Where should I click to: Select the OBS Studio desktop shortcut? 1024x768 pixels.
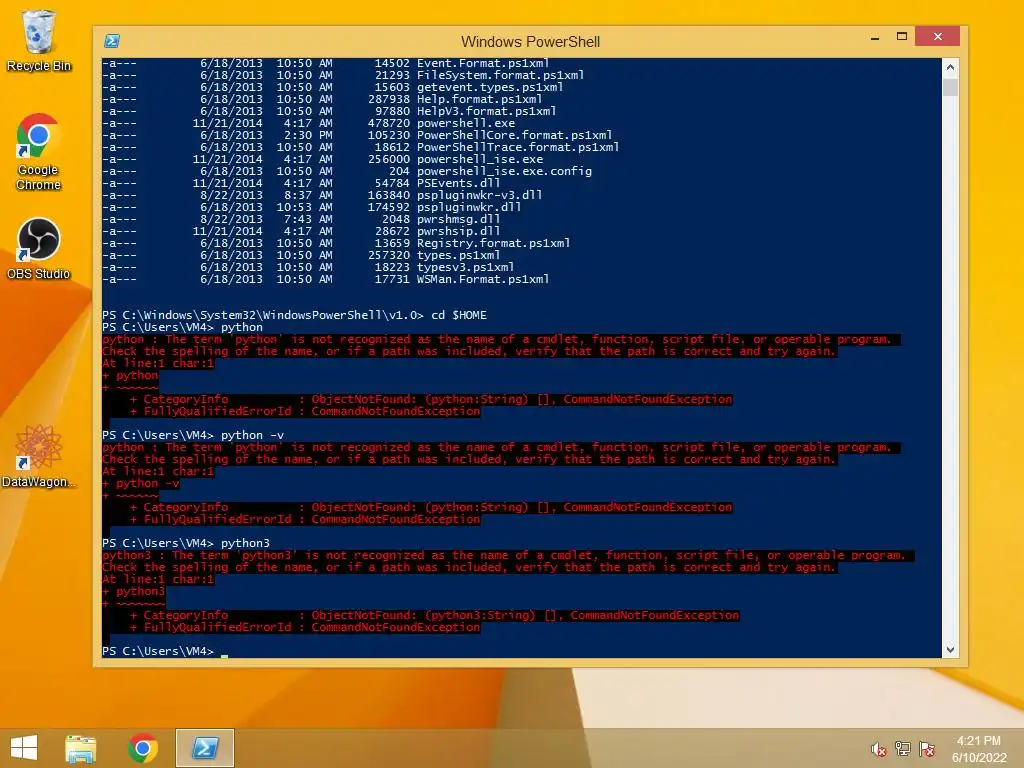pyautogui.click(x=38, y=248)
